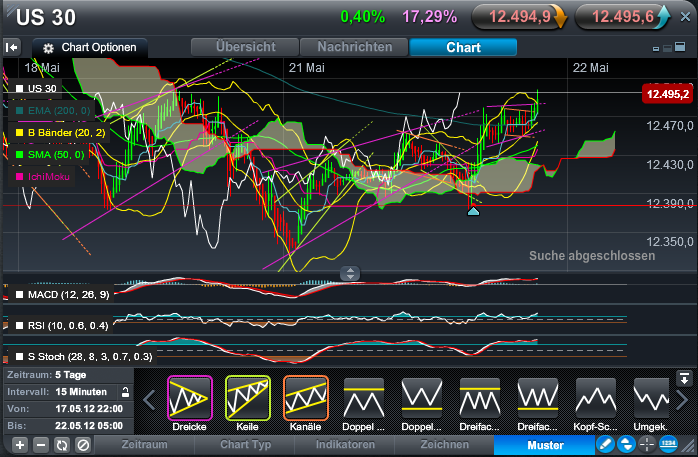This screenshot has height=457, width=698.
Task: Click the blue 1234 value label icon
Action: click(x=668, y=444)
